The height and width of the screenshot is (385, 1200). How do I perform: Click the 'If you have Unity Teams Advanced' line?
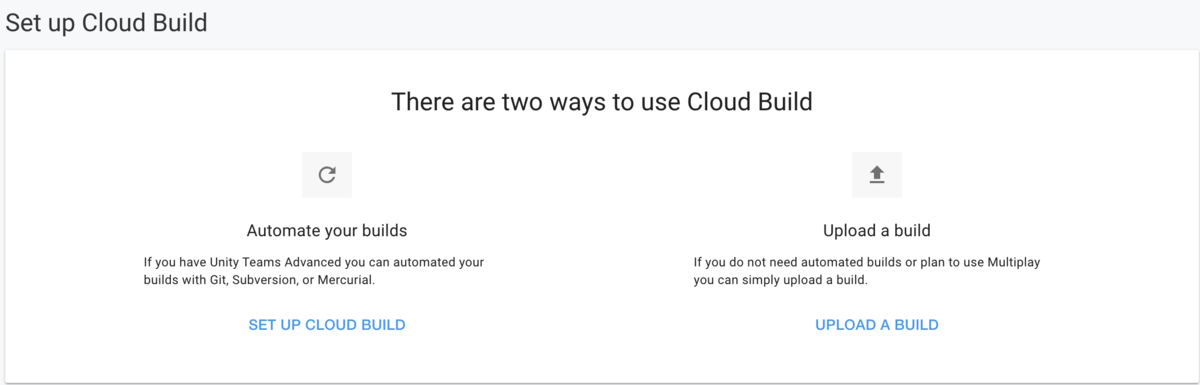click(314, 262)
